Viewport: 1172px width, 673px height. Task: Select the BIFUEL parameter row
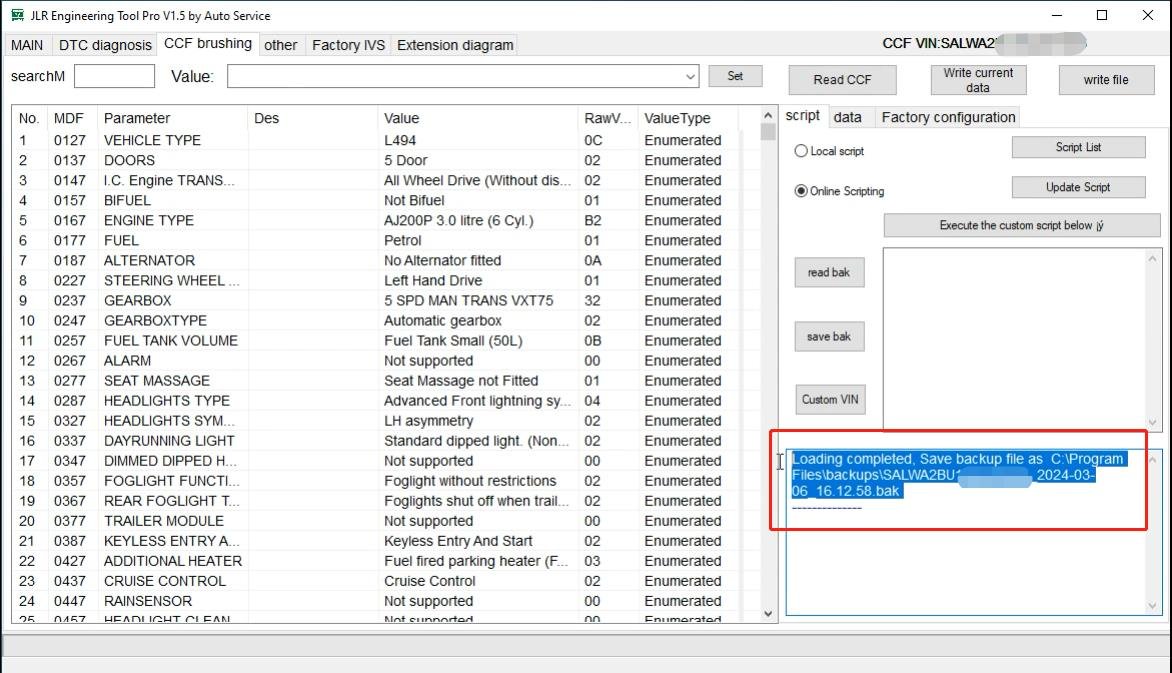pyautogui.click(x=376, y=200)
